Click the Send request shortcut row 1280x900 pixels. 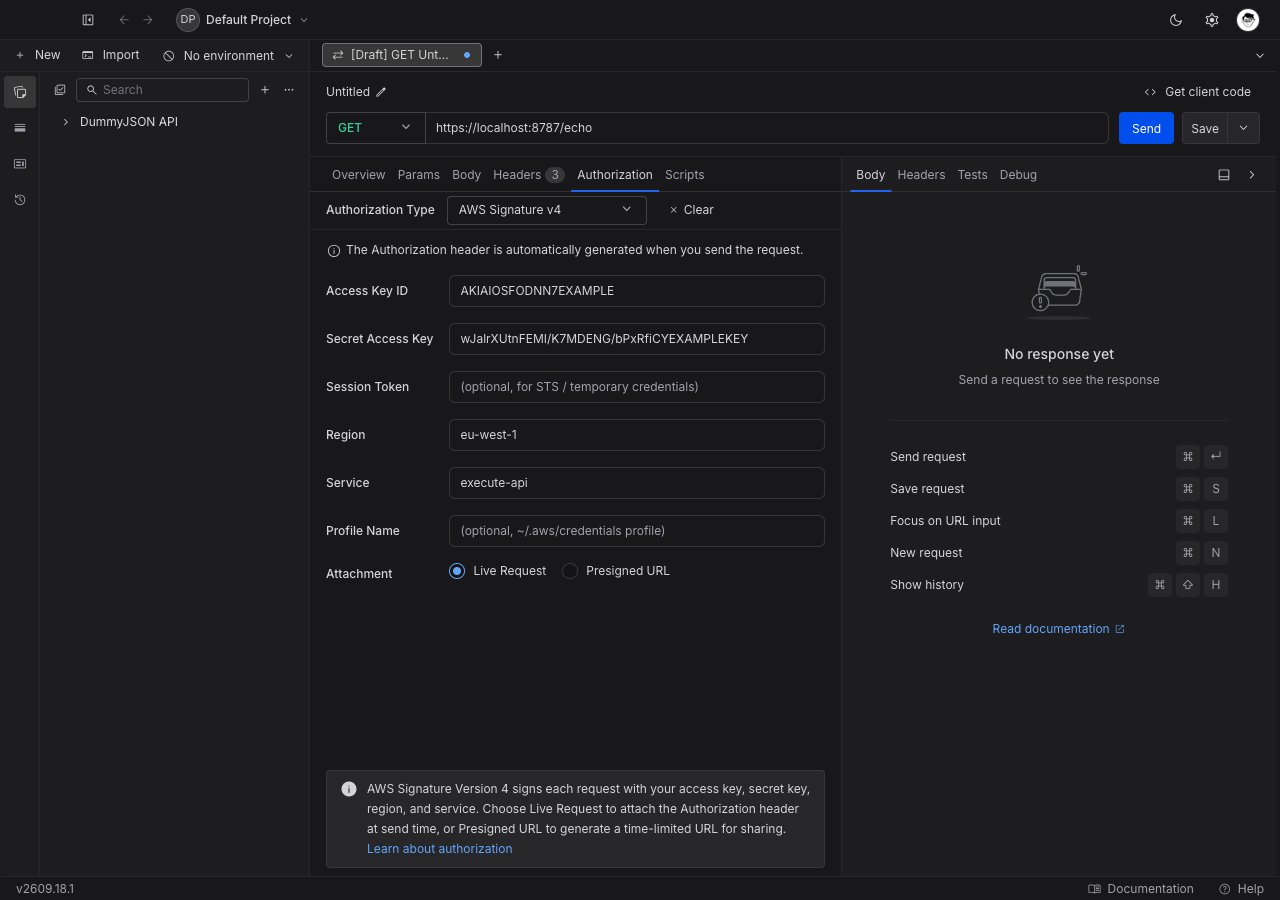pyautogui.click(x=1059, y=457)
